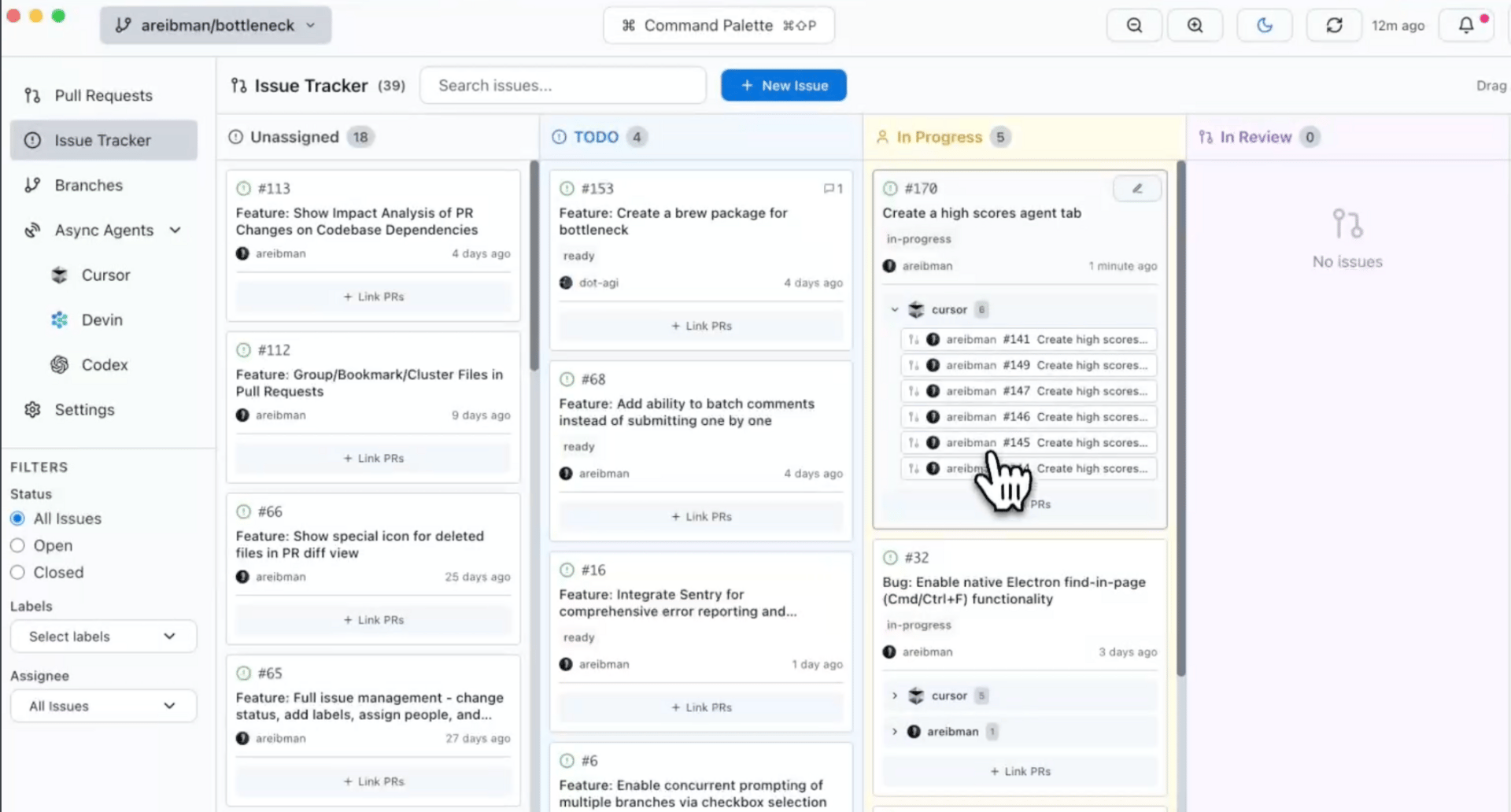The width and height of the screenshot is (1511, 812).
Task: Open linked PR #146 Create high scores
Action: pos(1029,417)
